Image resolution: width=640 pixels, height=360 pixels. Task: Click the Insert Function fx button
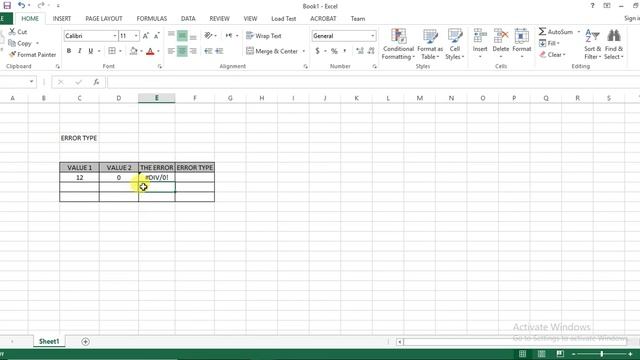point(96,82)
